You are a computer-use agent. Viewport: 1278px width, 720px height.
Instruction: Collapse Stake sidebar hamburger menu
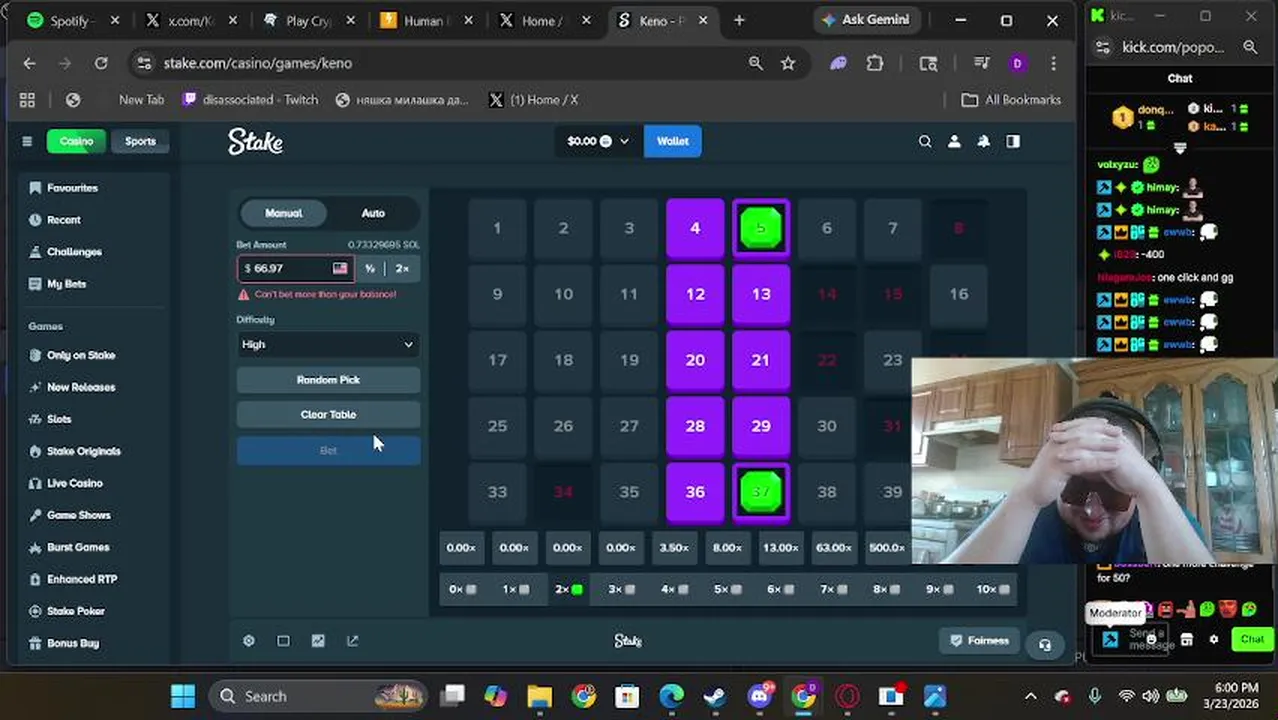[x=27, y=141]
